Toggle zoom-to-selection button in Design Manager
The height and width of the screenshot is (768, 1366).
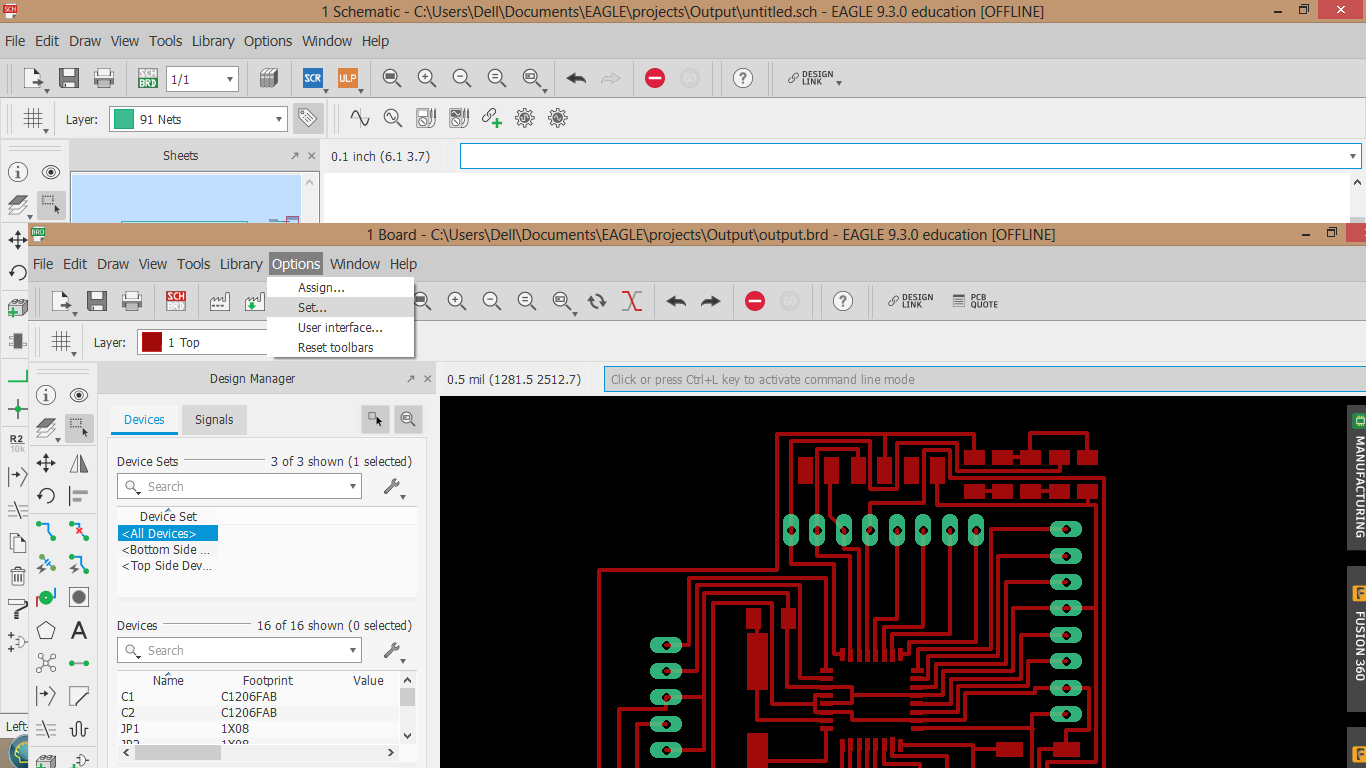point(408,419)
